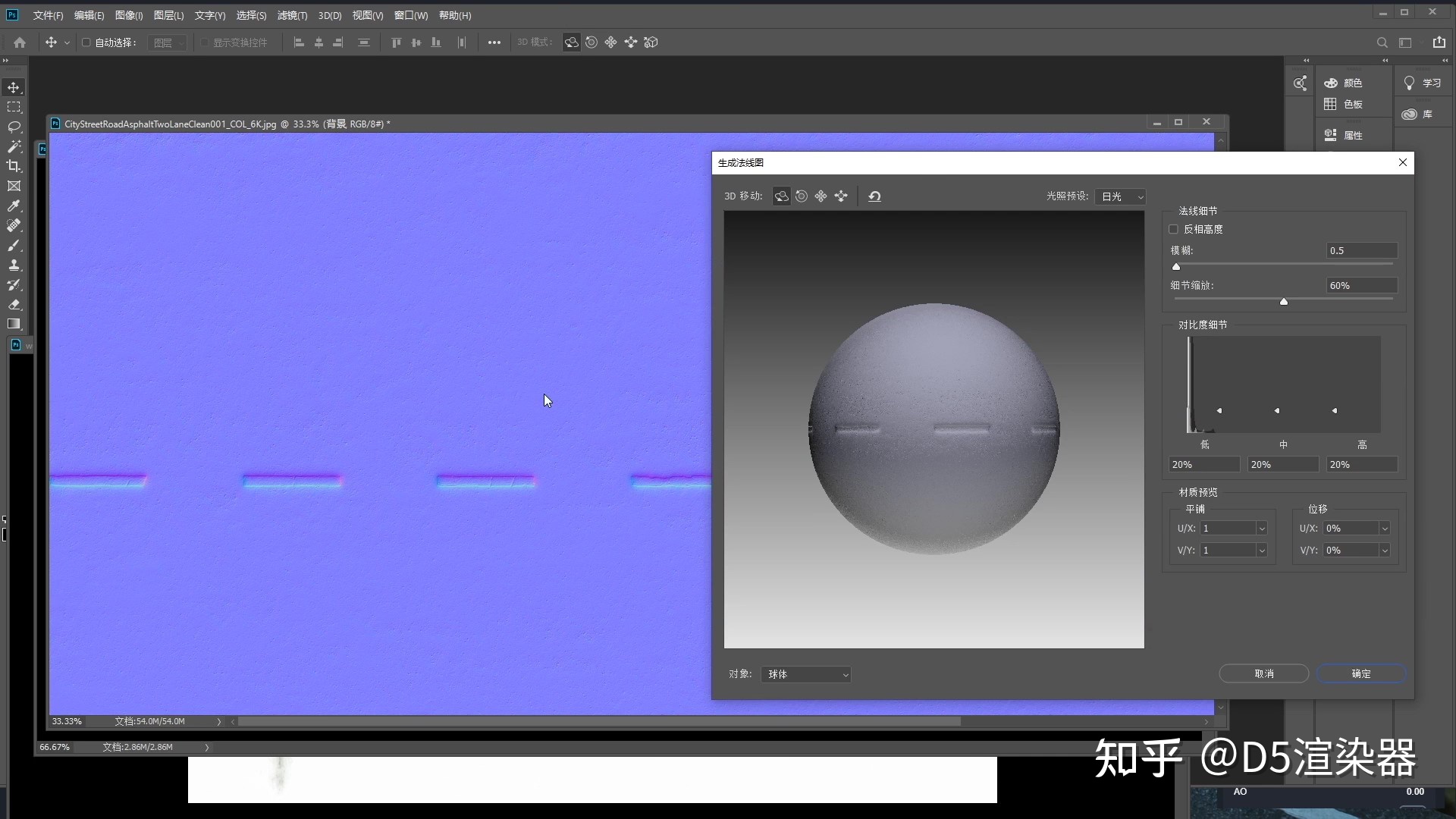Click the 取消 button
Image resolution: width=1456 pixels, height=819 pixels.
tap(1263, 673)
